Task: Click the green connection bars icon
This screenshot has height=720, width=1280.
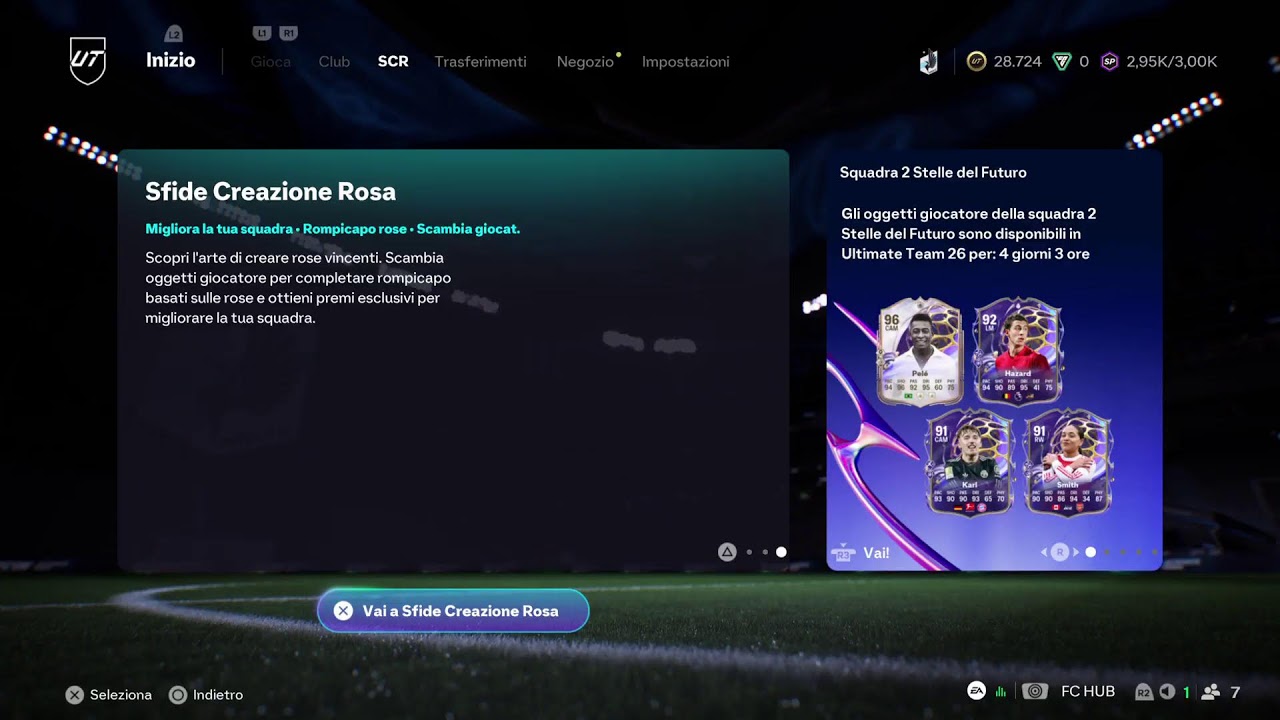Action: (1001, 692)
